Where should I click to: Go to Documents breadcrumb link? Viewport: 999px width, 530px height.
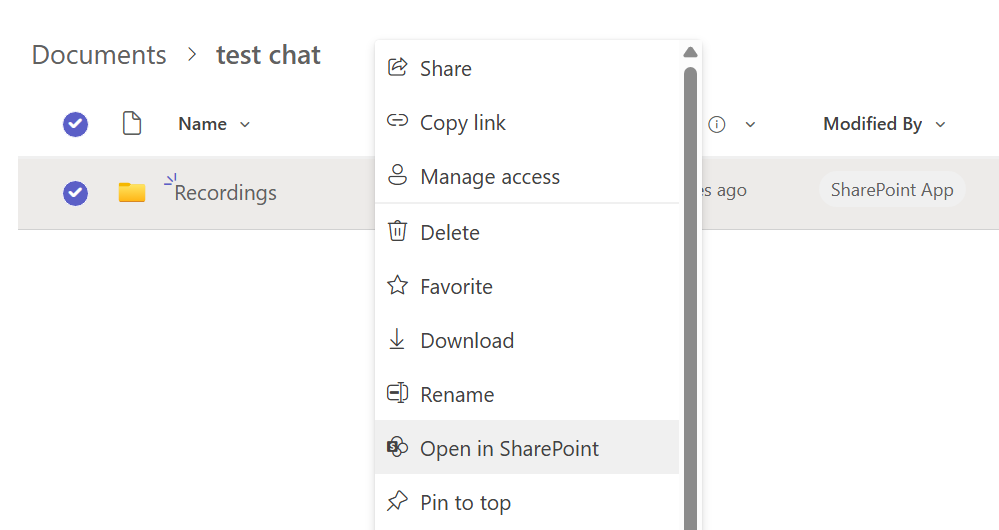[99, 54]
